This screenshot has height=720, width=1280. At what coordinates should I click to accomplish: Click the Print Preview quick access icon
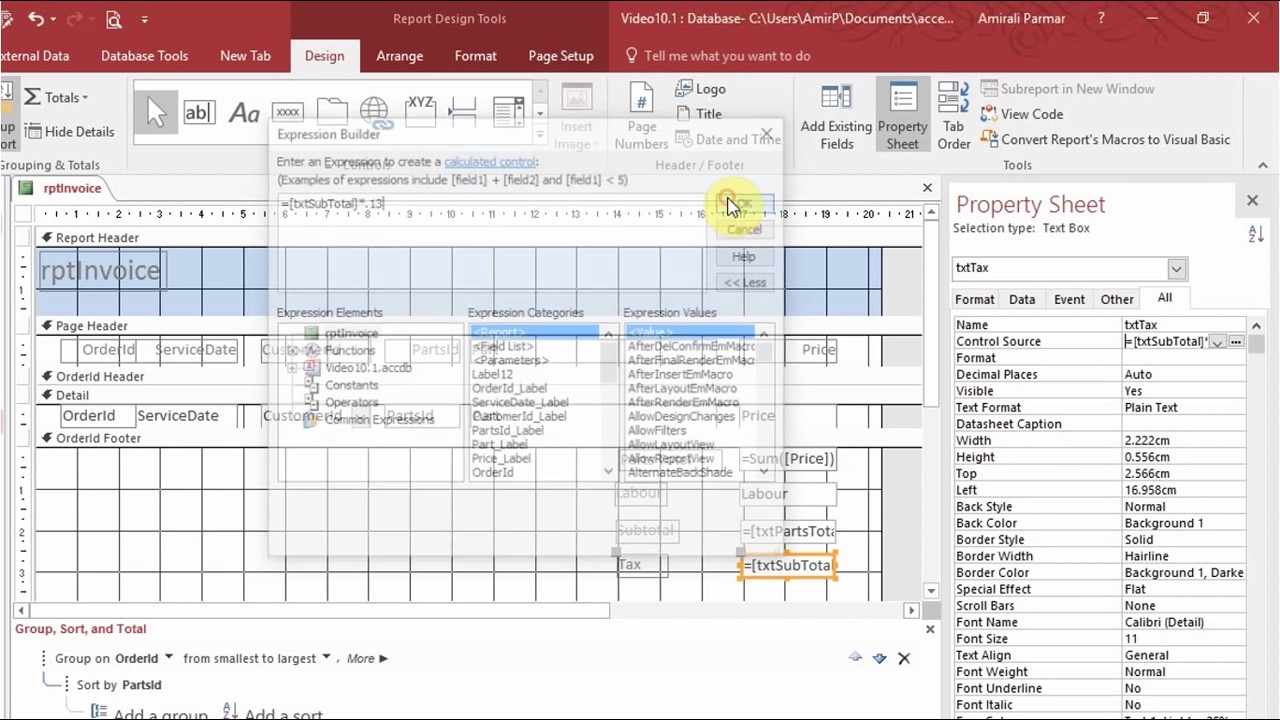click(x=113, y=18)
